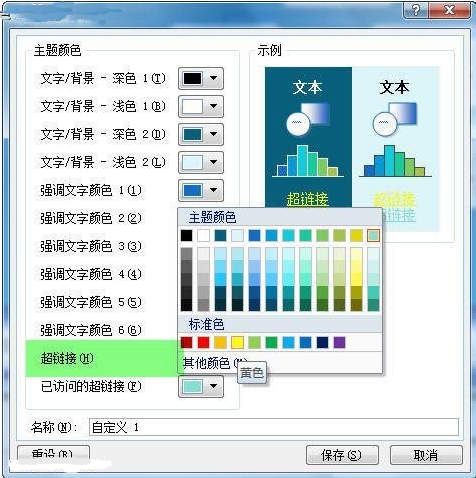Screen dimensions: 476x478
Task: Pick white in the 主题颜色 top row
Action: (x=204, y=235)
